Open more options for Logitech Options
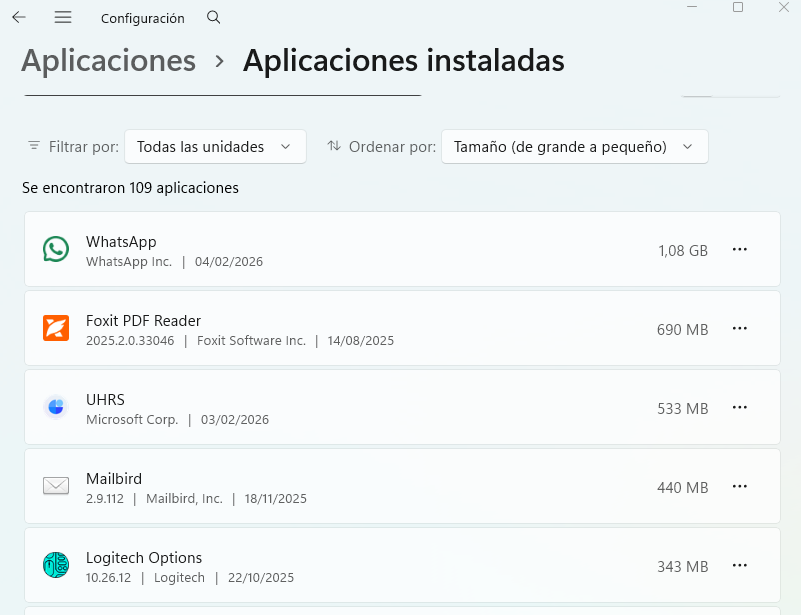 tap(740, 565)
